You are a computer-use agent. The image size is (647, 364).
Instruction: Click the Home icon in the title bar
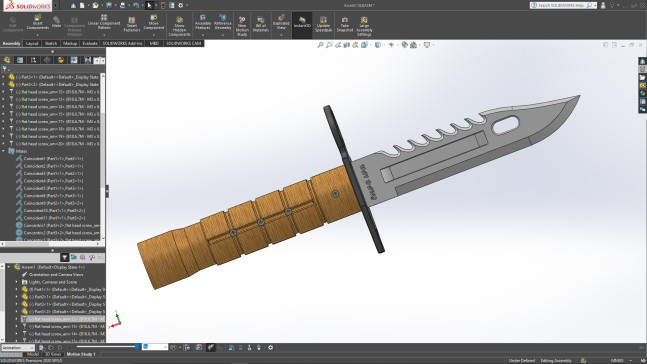73,5
